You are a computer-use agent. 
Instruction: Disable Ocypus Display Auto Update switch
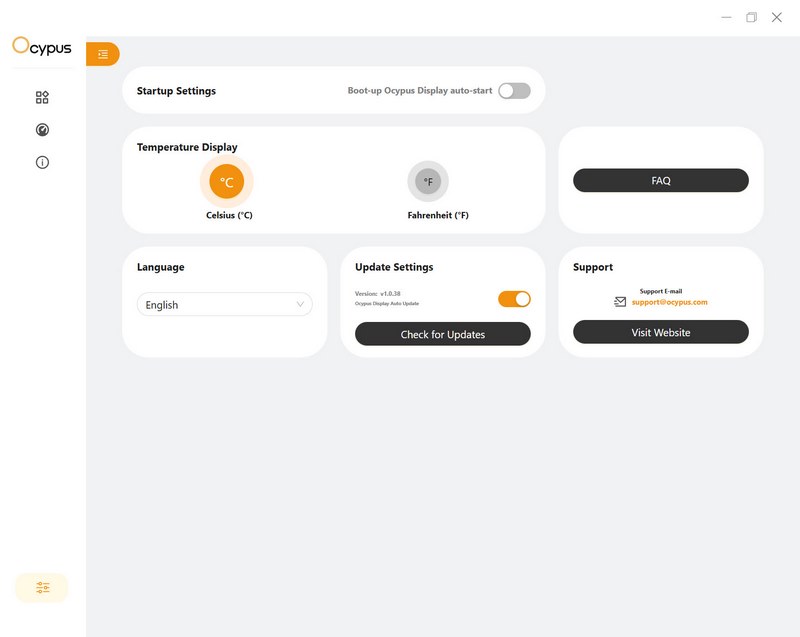(514, 299)
